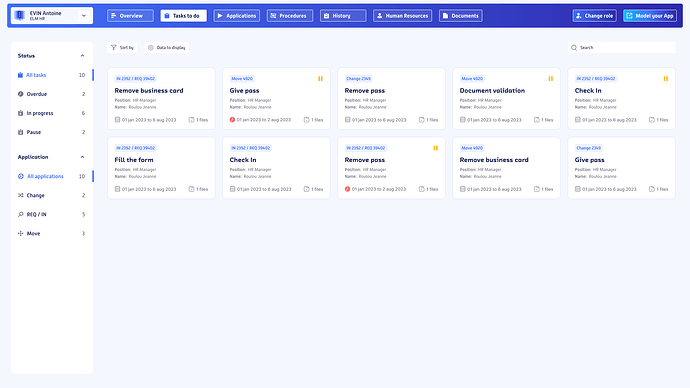
Task: Show tasks with Pause status
Action: click(51, 132)
